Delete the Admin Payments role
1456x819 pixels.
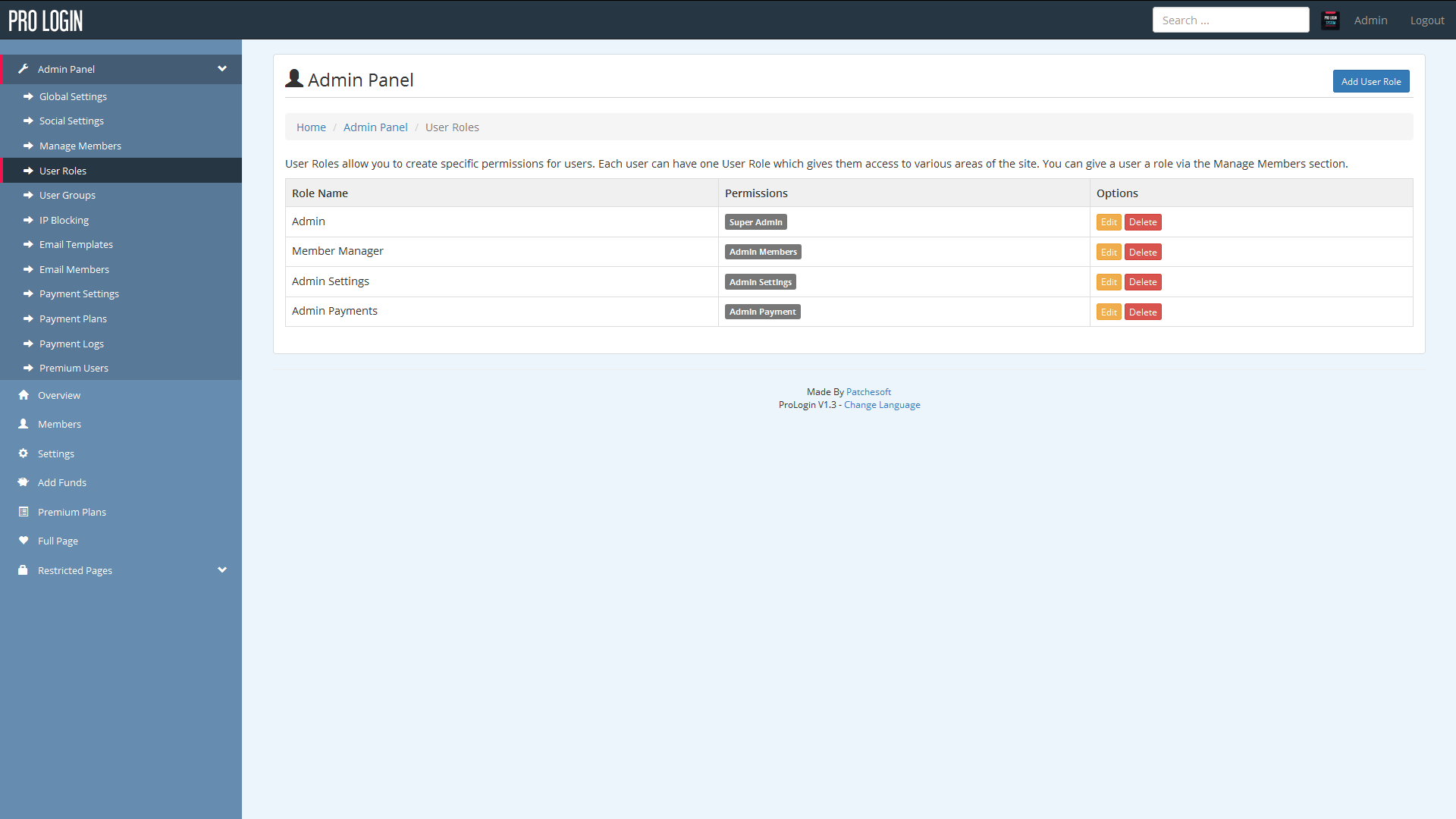coord(1142,312)
